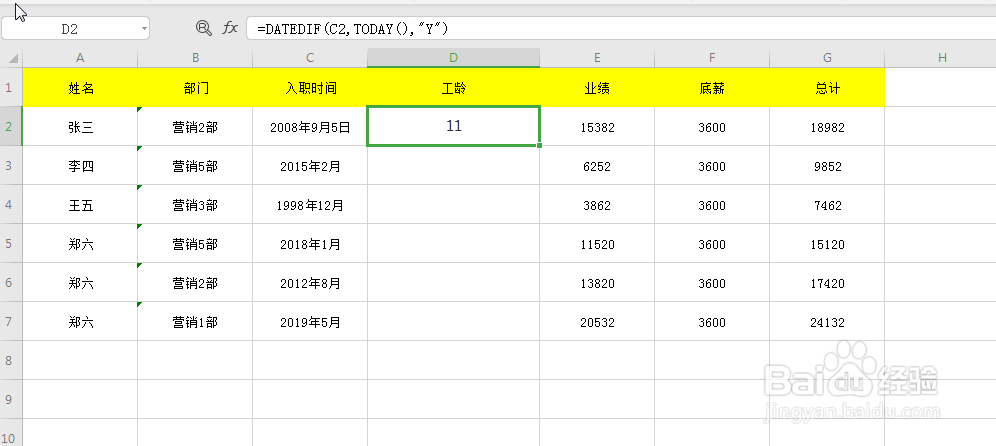Click the Name Box showing D2
Viewport: 996px width, 446px height.
pos(70,29)
